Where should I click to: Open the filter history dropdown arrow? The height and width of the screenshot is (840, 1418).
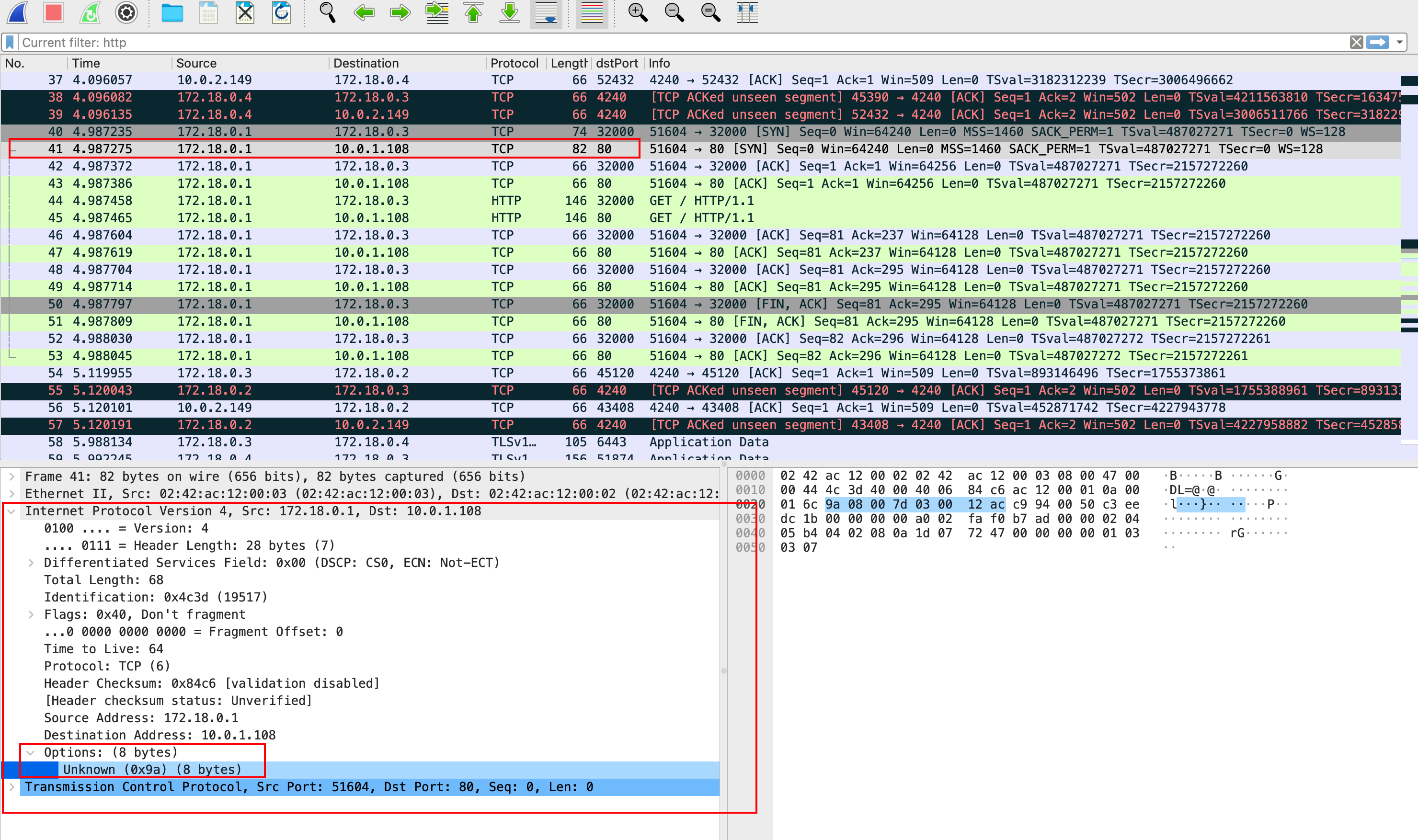(x=1399, y=43)
